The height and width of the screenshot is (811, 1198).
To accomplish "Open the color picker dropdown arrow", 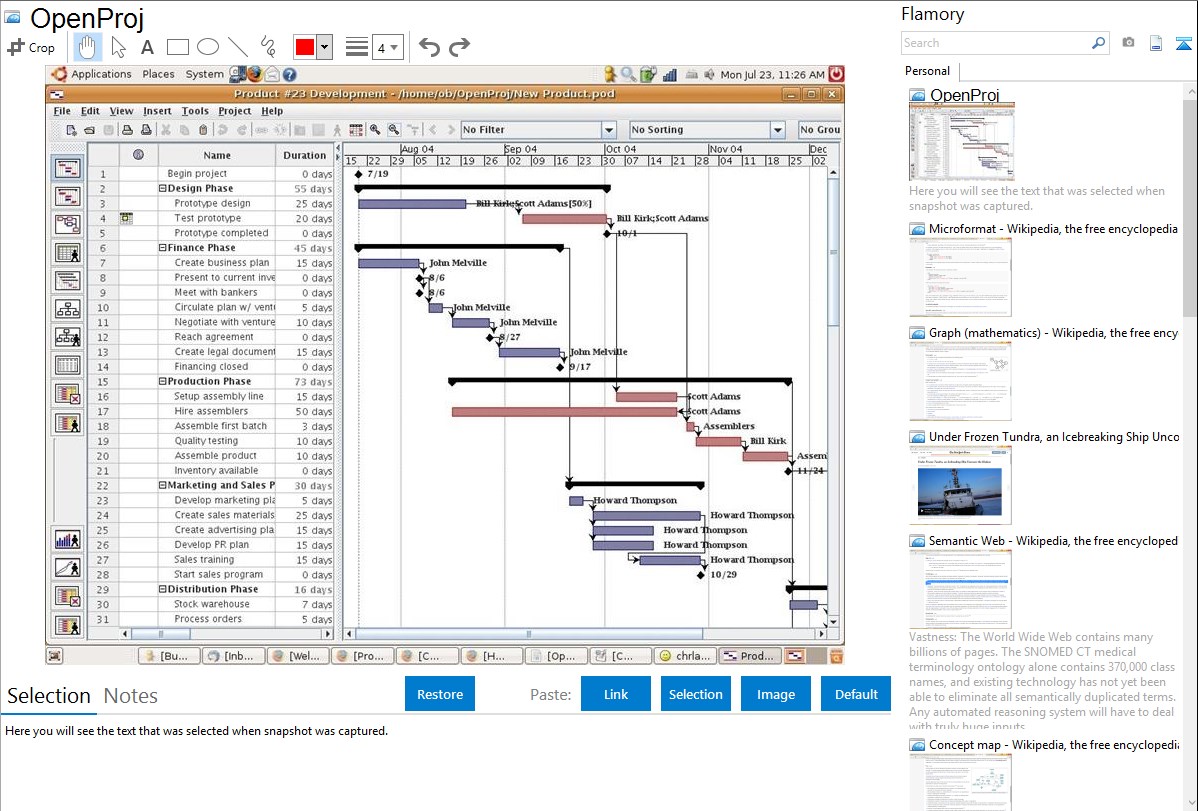I will point(324,47).
